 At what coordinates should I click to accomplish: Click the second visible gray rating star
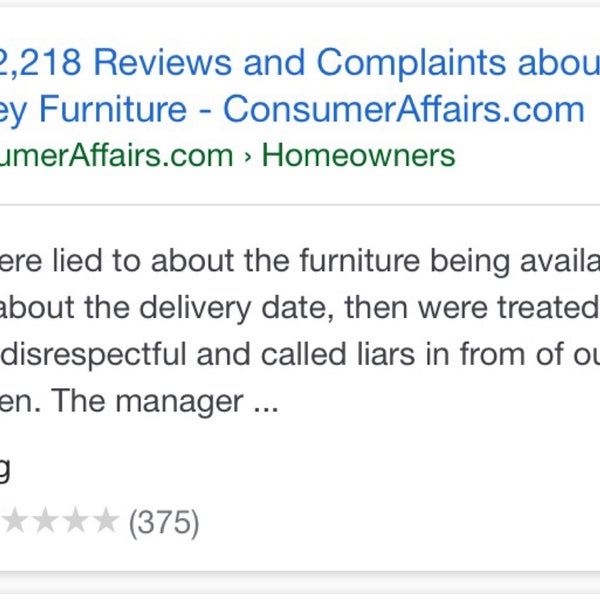tap(45, 519)
